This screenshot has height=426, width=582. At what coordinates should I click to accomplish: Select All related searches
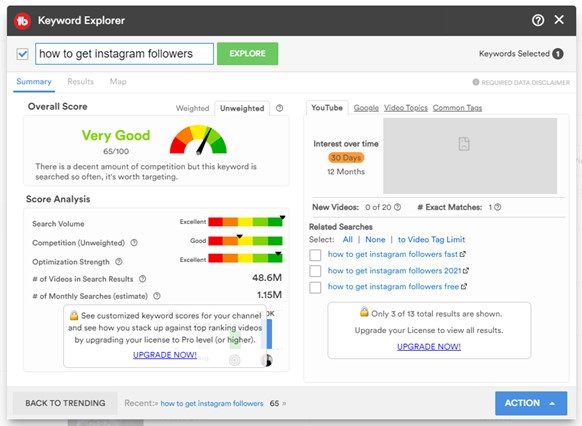pos(347,239)
